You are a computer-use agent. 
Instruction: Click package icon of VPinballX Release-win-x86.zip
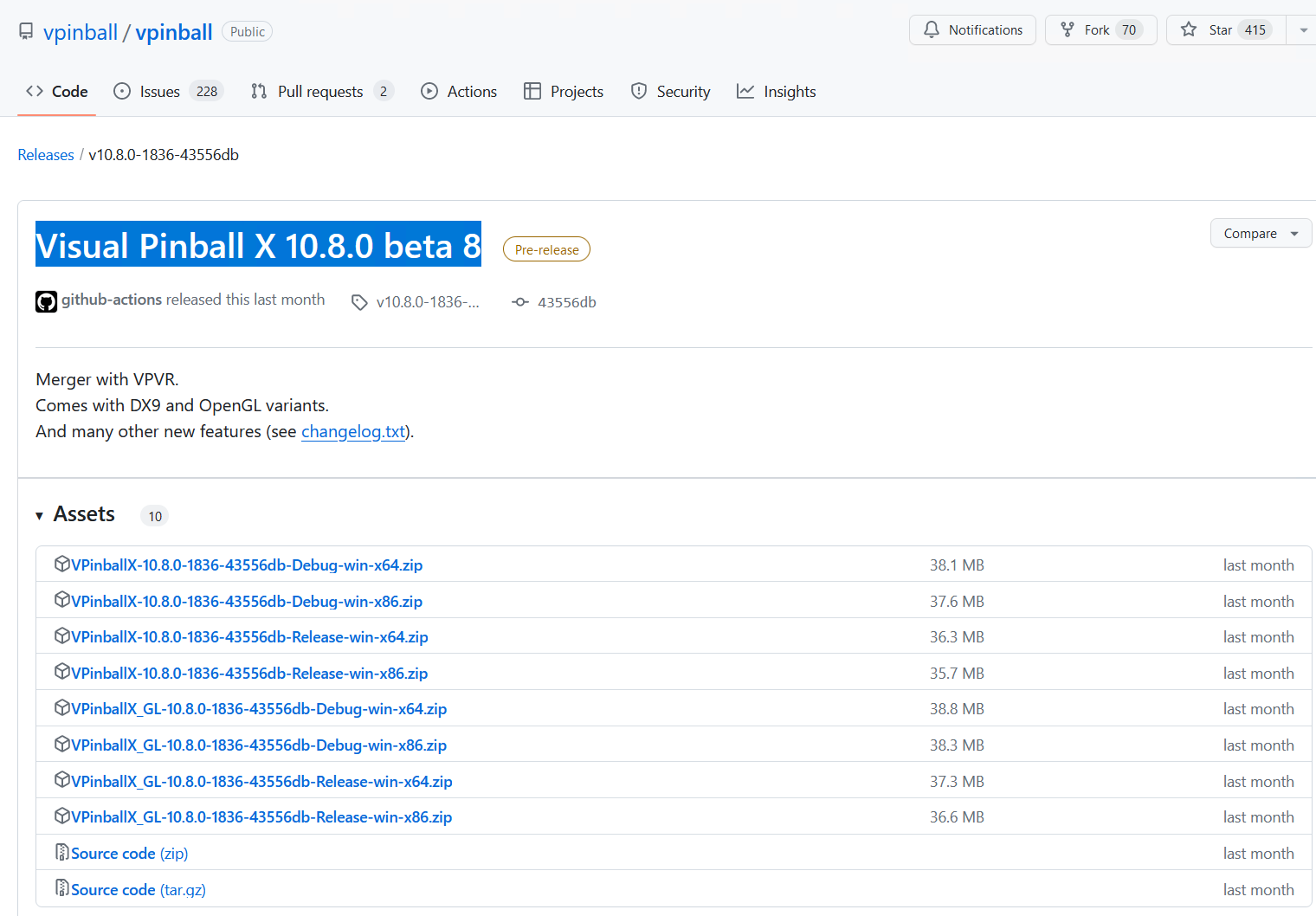coord(61,672)
